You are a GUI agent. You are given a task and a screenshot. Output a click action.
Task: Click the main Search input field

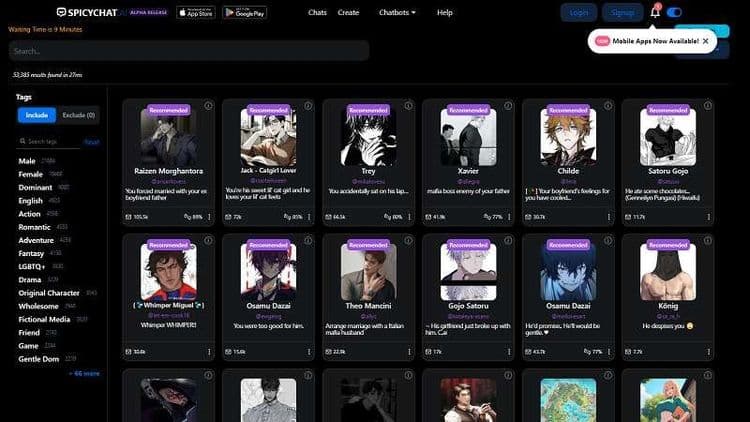point(188,50)
